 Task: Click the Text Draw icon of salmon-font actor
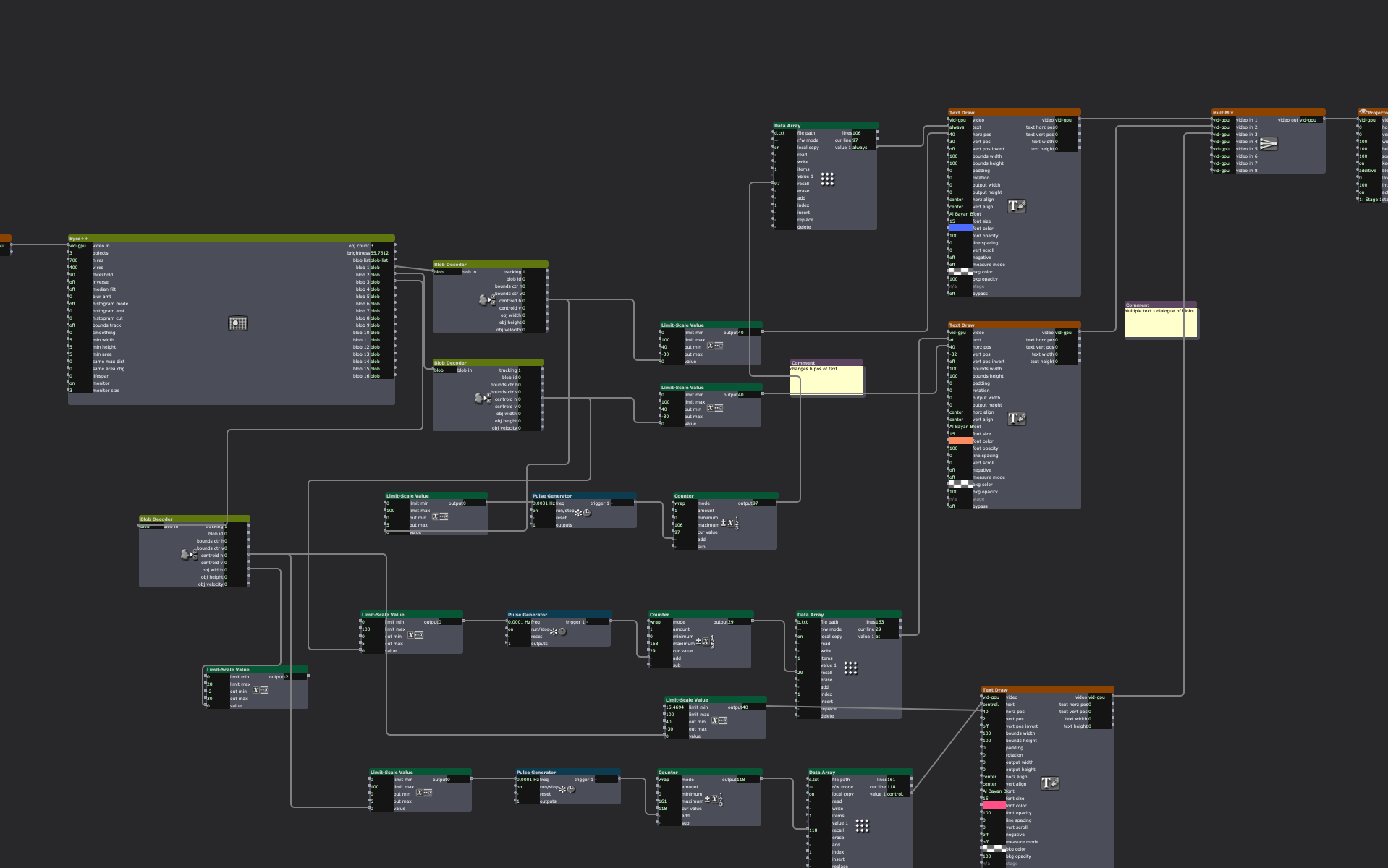pyautogui.click(x=1017, y=419)
